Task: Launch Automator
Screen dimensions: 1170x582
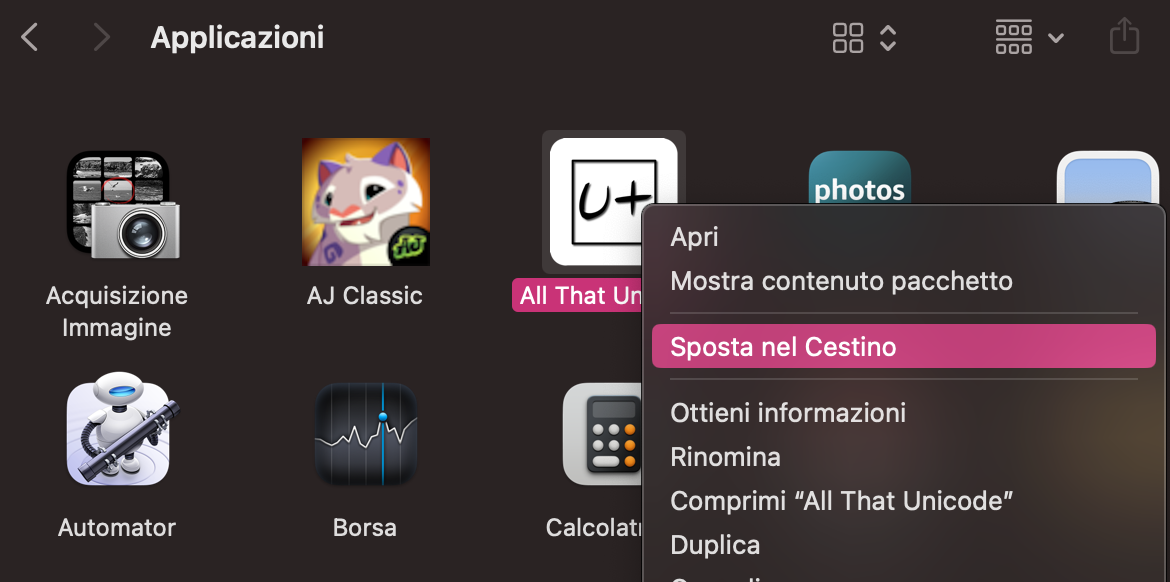Action: coord(117,433)
